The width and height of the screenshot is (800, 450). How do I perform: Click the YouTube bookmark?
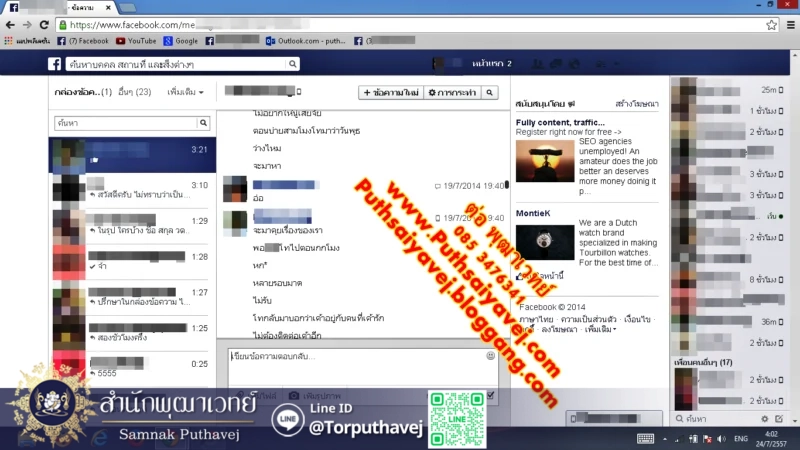pos(136,41)
